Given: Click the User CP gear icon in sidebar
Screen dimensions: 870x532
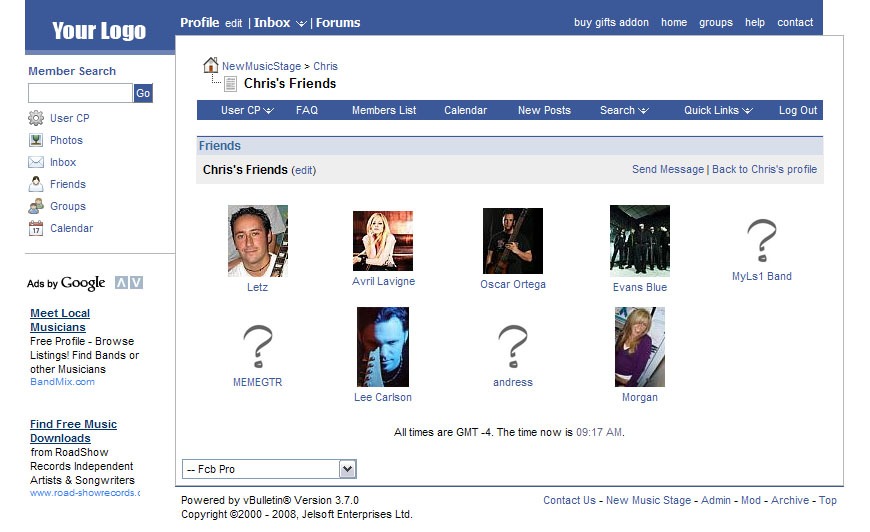Looking at the screenshot, I should (x=36, y=118).
